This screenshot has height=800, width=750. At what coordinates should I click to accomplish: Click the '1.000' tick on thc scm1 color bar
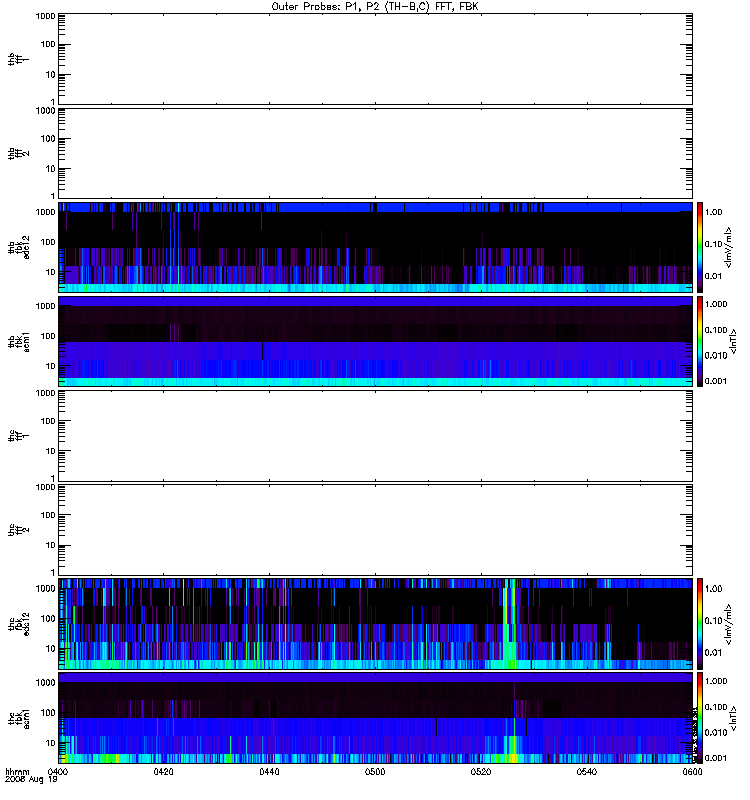coord(715,681)
